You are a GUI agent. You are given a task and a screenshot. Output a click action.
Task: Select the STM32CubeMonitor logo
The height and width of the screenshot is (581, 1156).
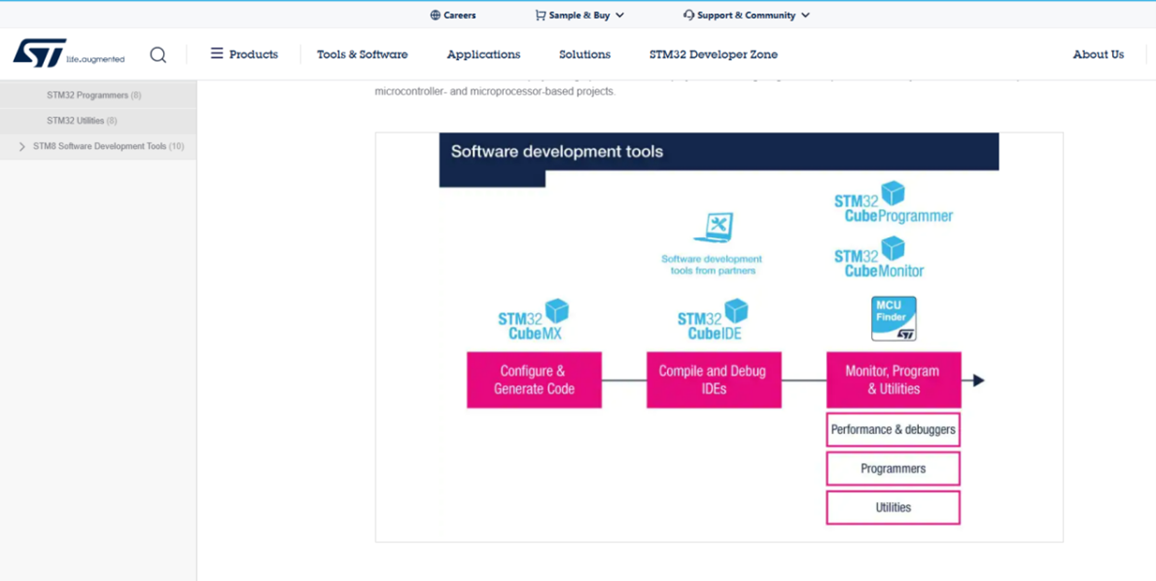click(x=879, y=258)
